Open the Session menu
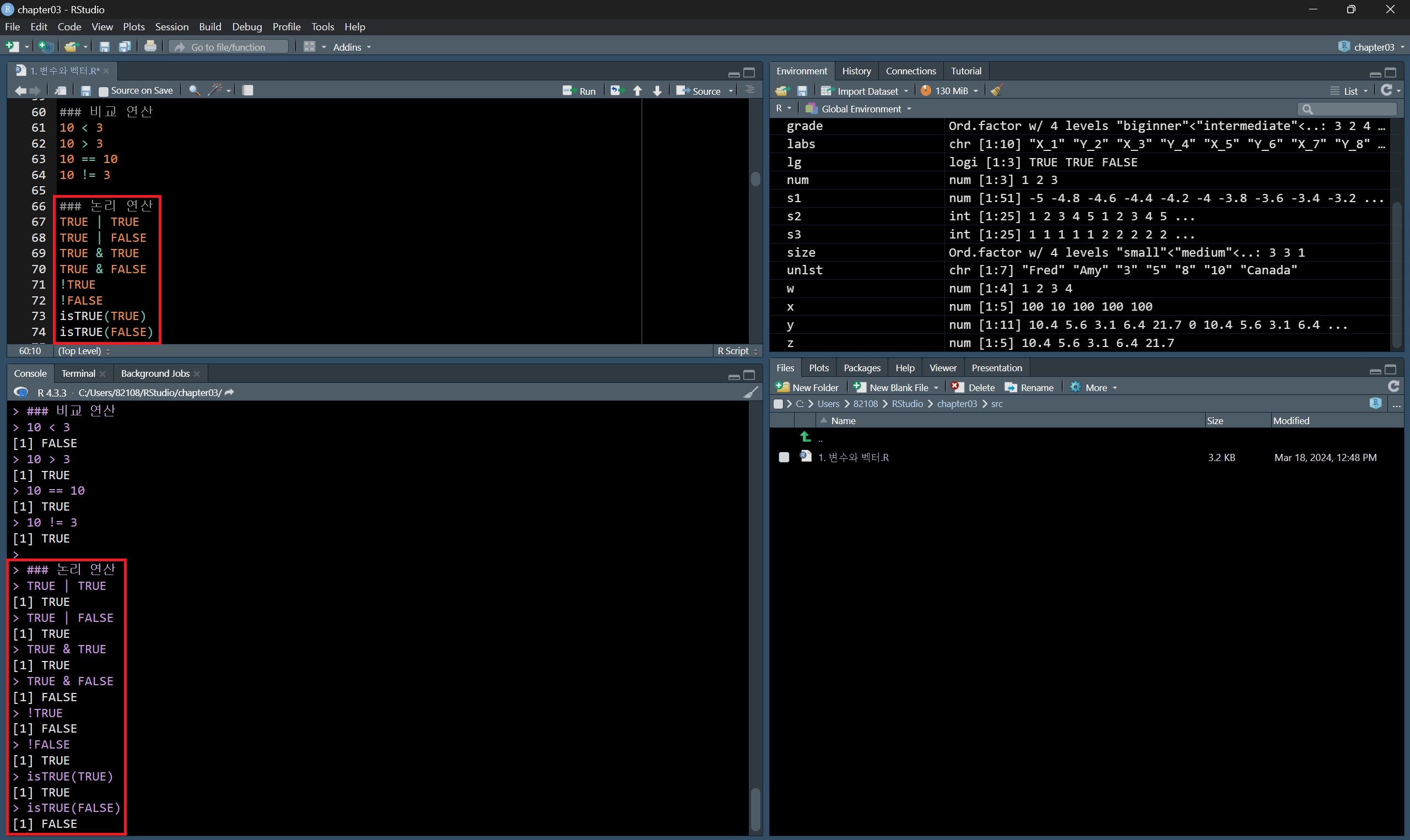The image size is (1410, 840). click(171, 26)
